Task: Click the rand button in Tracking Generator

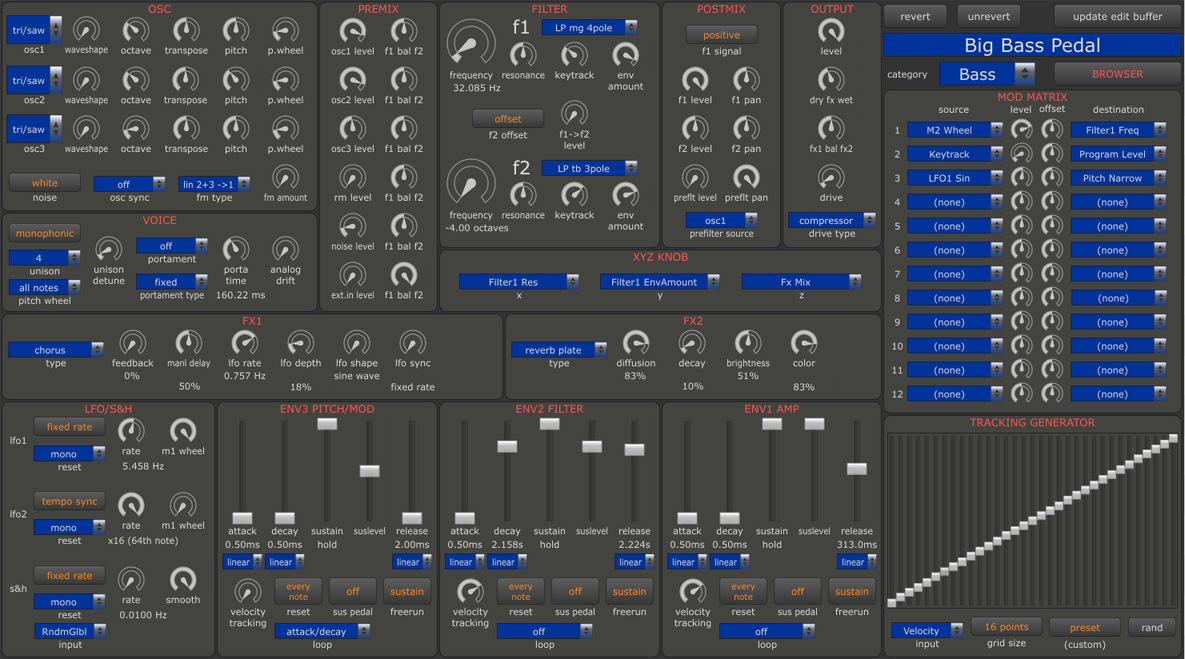Action: 1152,627
